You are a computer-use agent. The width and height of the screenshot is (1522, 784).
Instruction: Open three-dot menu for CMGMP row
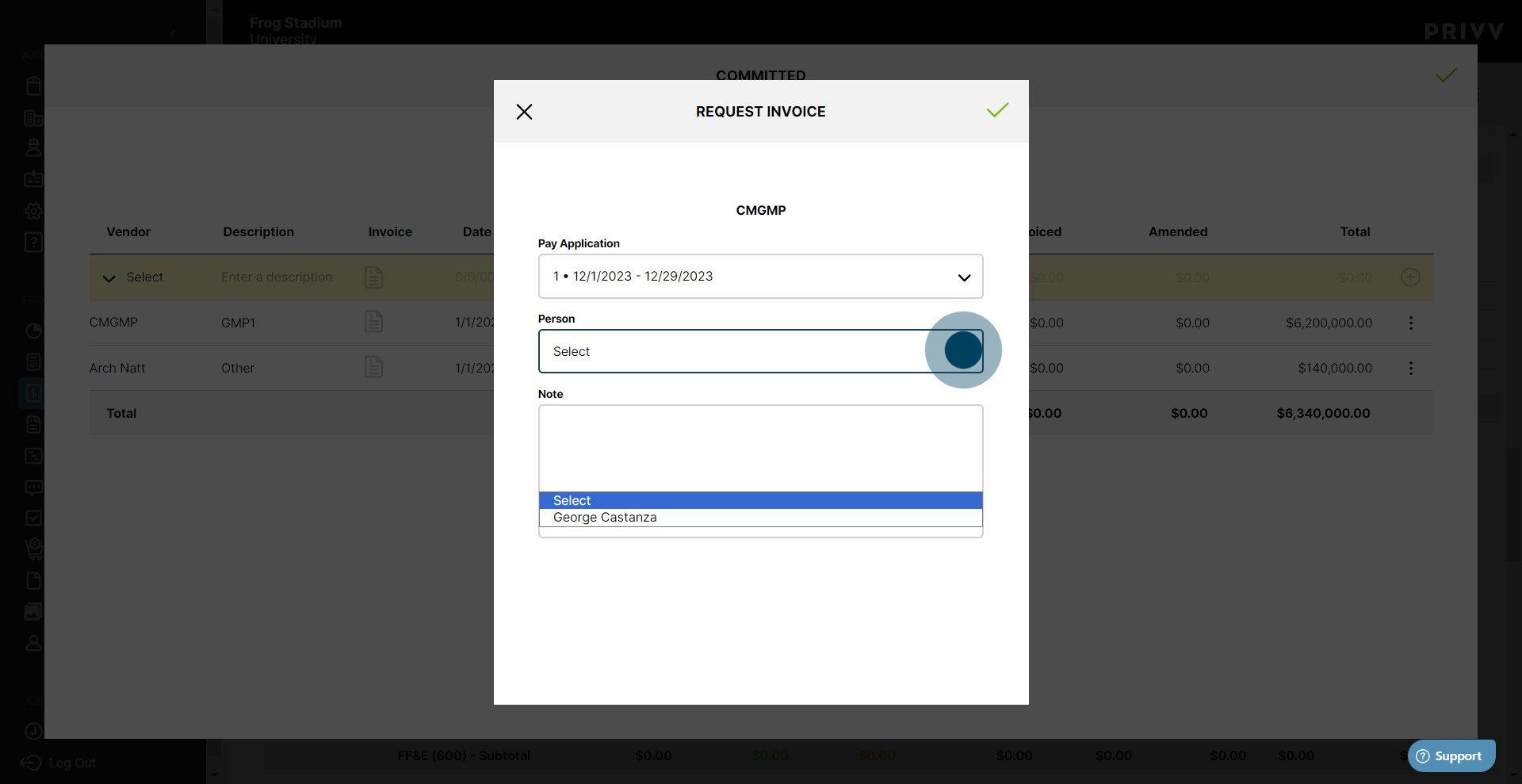[x=1410, y=323]
